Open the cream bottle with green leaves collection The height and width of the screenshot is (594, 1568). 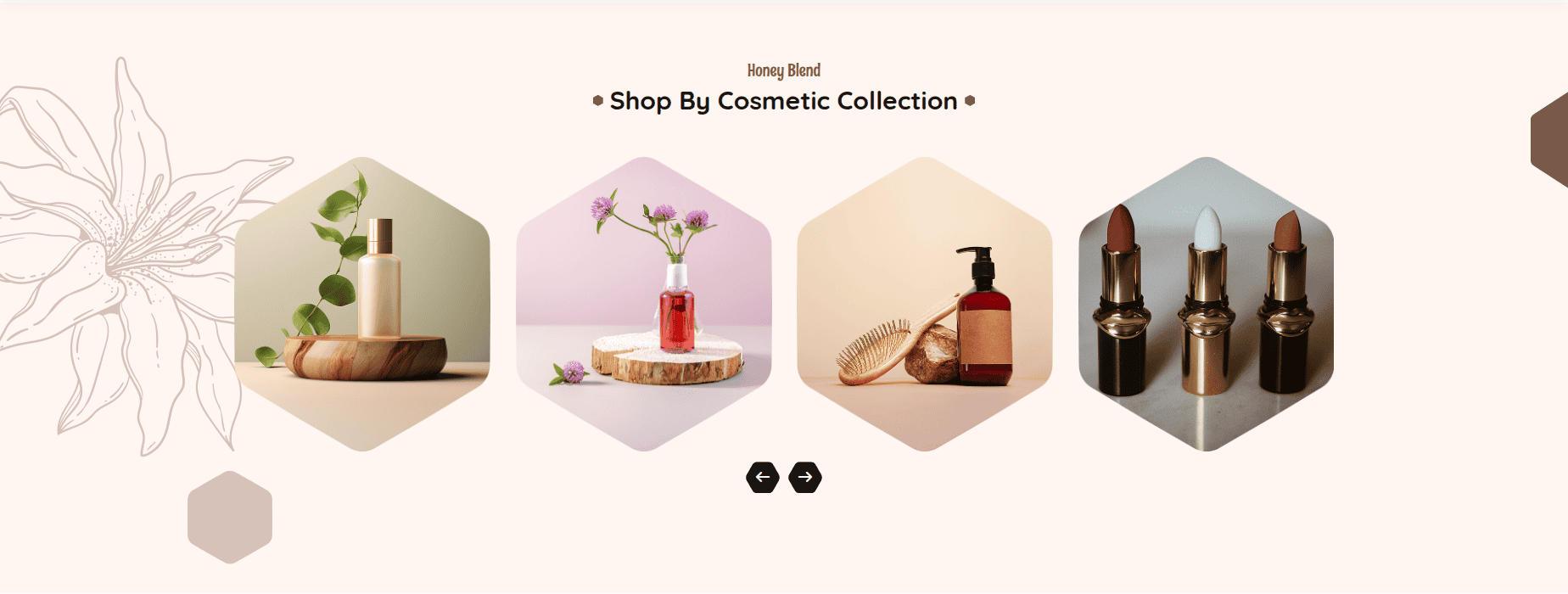click(362, 304)
